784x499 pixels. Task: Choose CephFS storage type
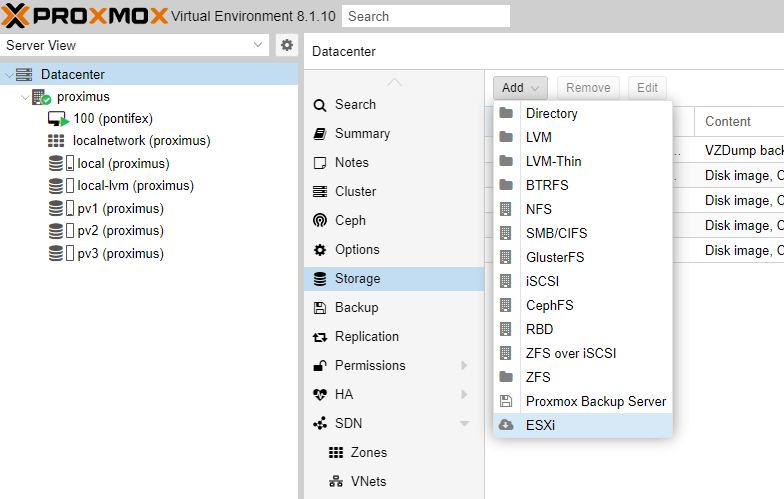pyautogui.click(x=582, y=306)
